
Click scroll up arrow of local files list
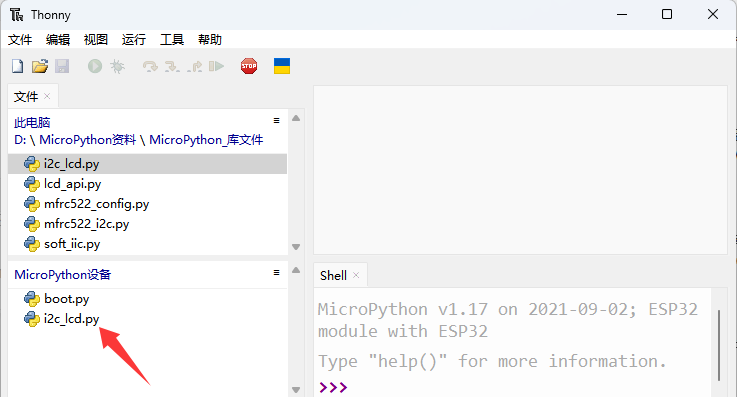pos(296,118)
